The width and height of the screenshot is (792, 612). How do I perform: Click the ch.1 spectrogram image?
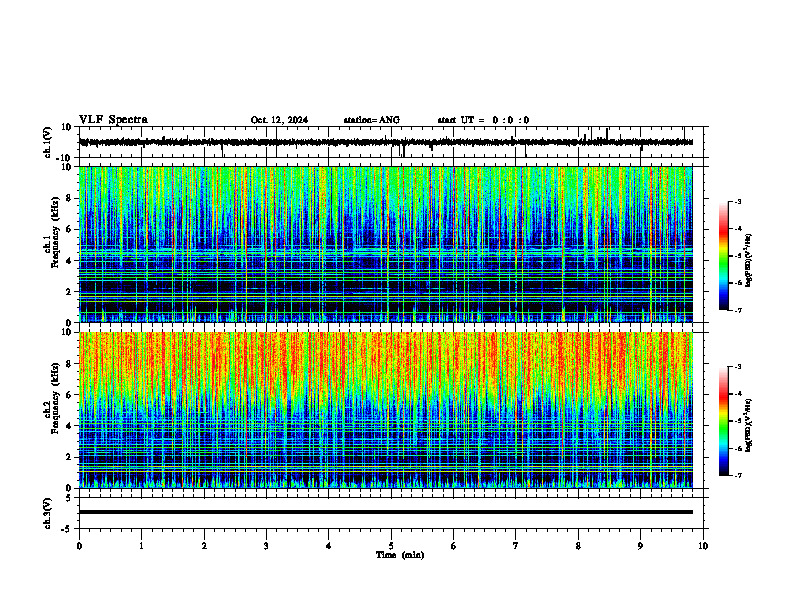(386, 244)
